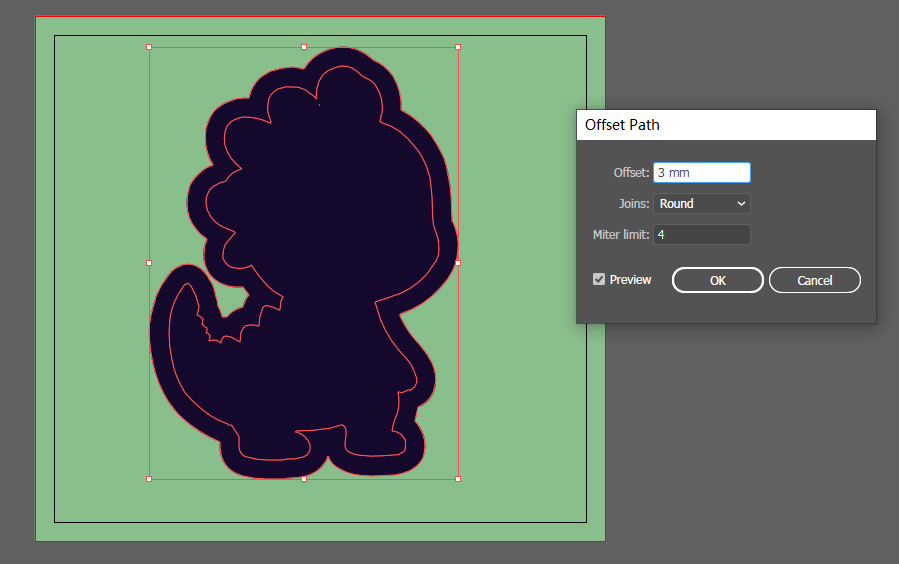This screenshot has height=564, width=899.
Task: Click the bottom-center bounding box handle
Action: (x=304, y=479)
